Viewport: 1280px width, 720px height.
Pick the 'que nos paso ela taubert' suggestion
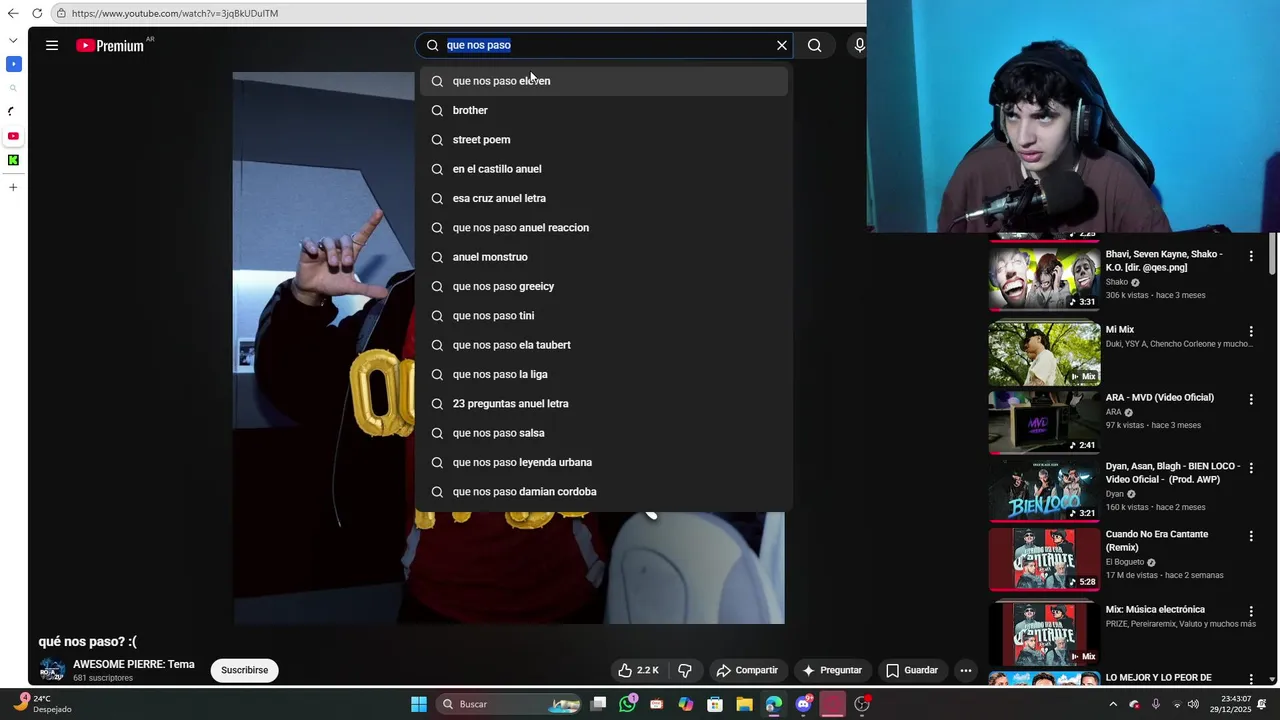click(x=604, y=345)
